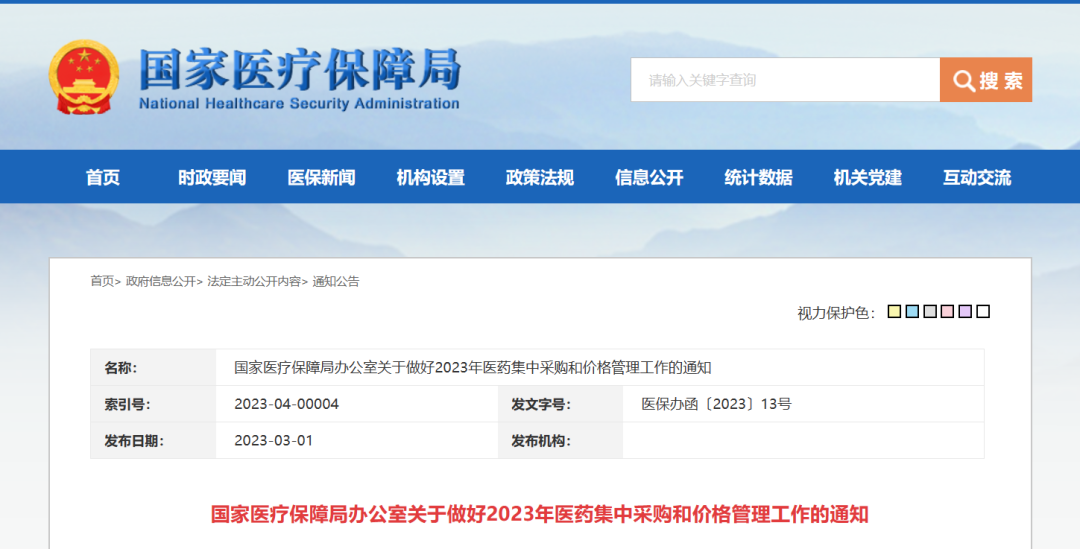
Task: Select 机关党建 in the nav bar
Action: pyautogui.click(x=867, y=178)
